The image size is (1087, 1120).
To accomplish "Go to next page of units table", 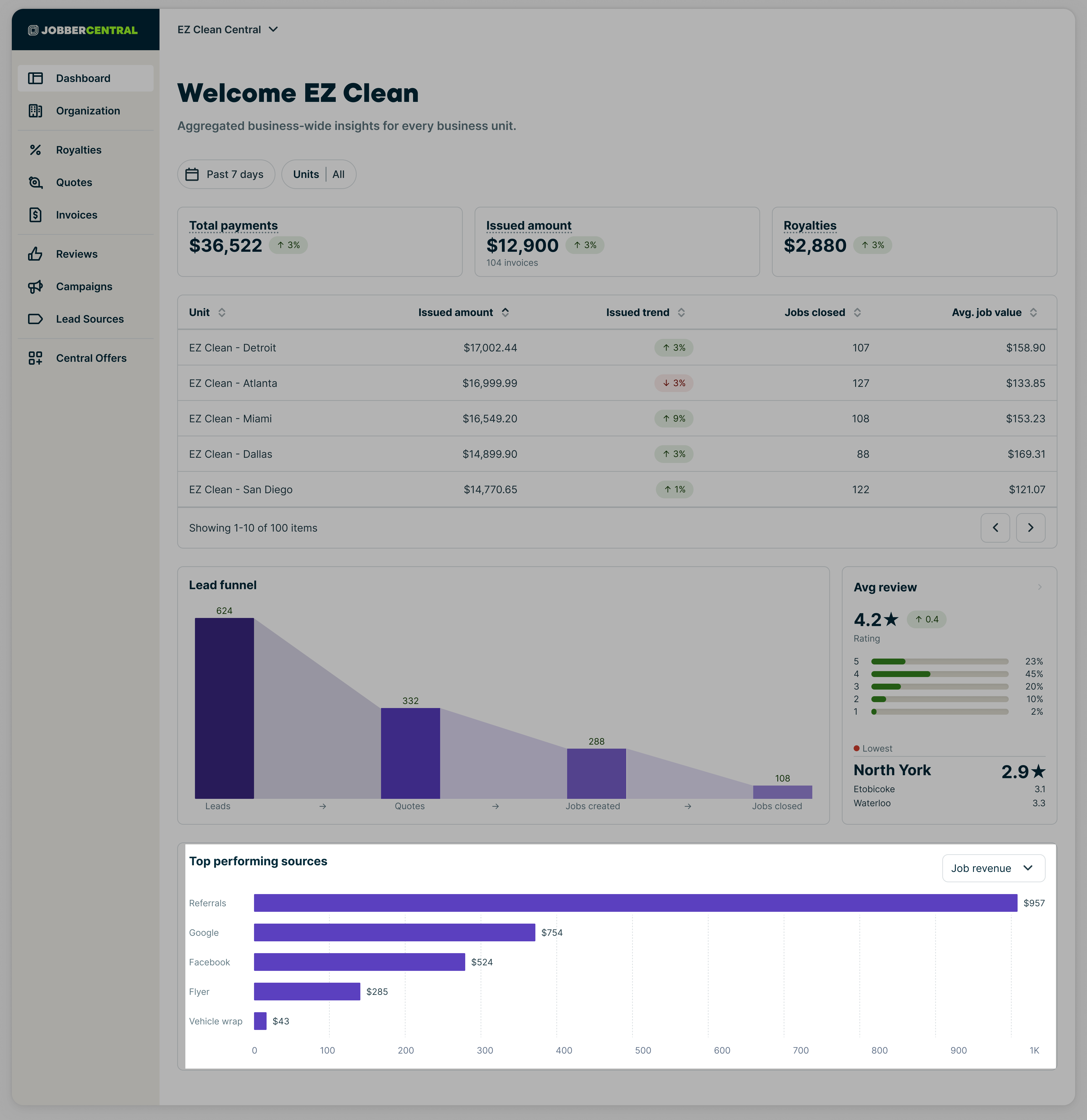I will (x=1030, y=528).
